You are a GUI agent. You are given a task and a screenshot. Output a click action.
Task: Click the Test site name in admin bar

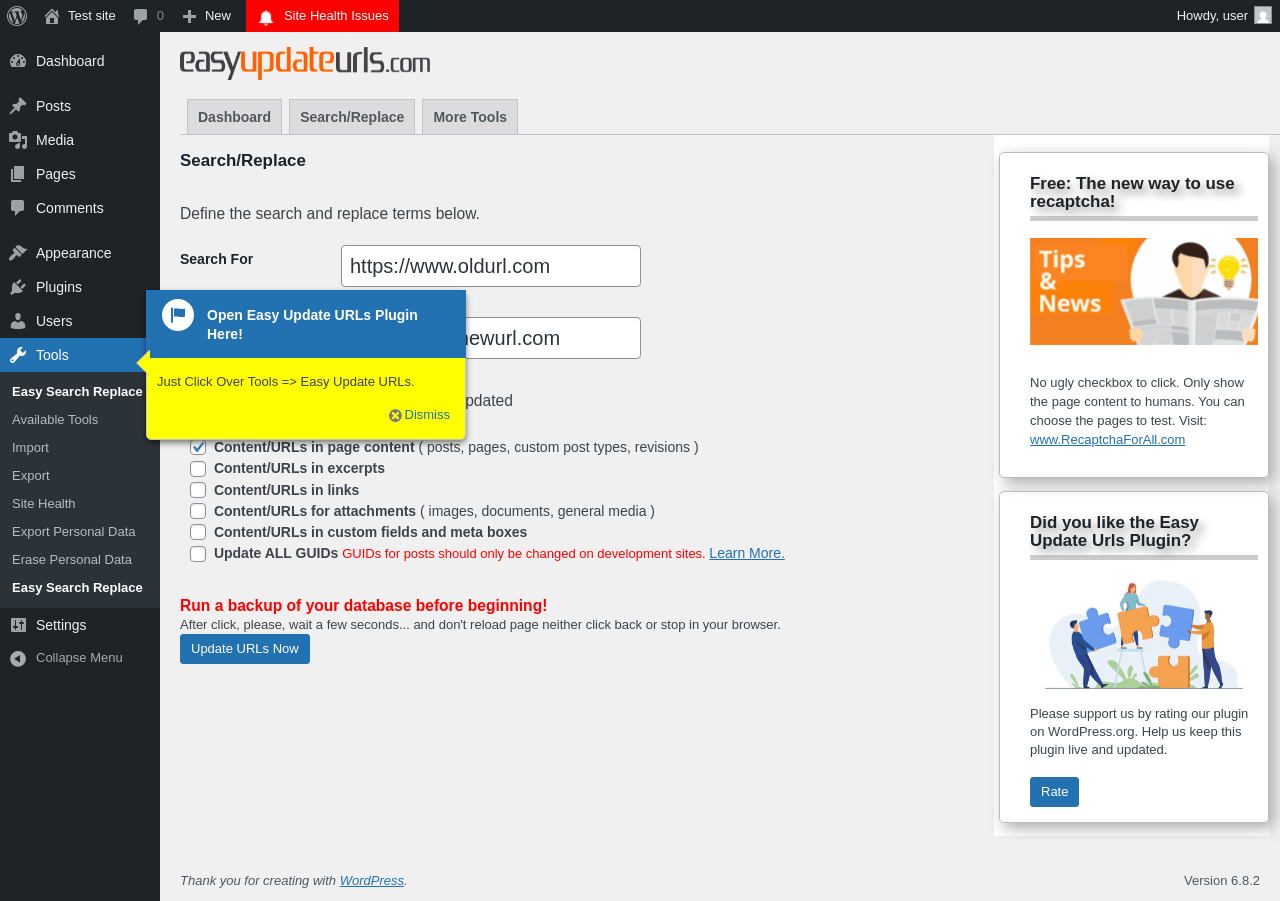pos(92,16)
